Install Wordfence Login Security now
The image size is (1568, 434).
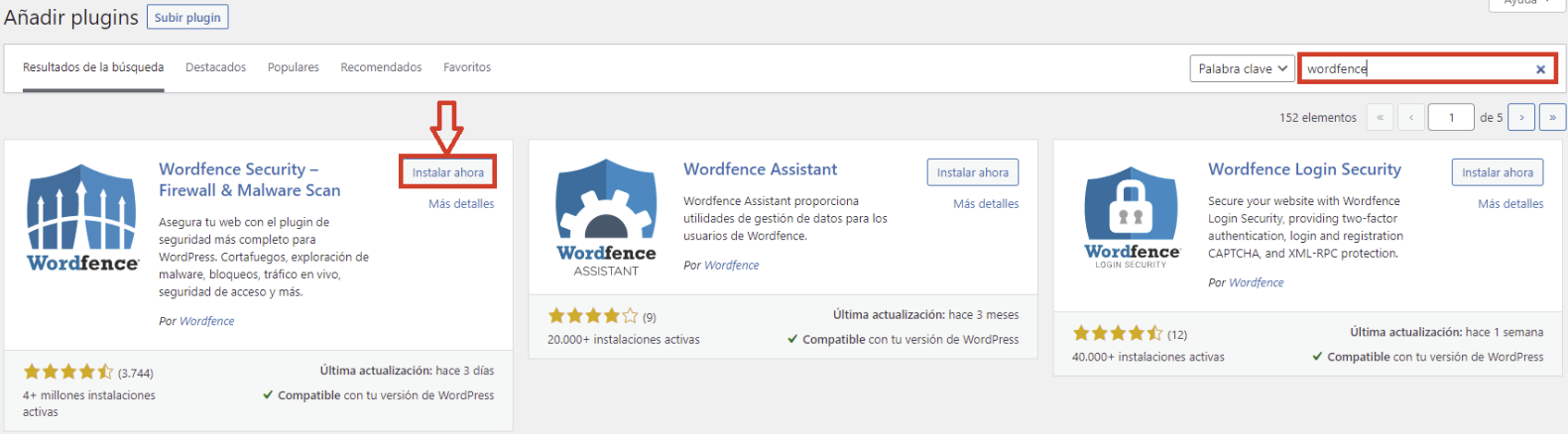pos(1497,172)
